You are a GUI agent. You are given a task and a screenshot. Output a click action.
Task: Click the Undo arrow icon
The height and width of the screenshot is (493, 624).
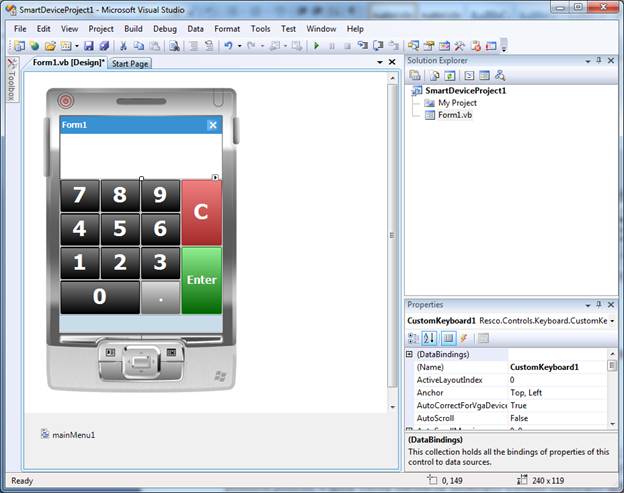[x=228, y=46]
